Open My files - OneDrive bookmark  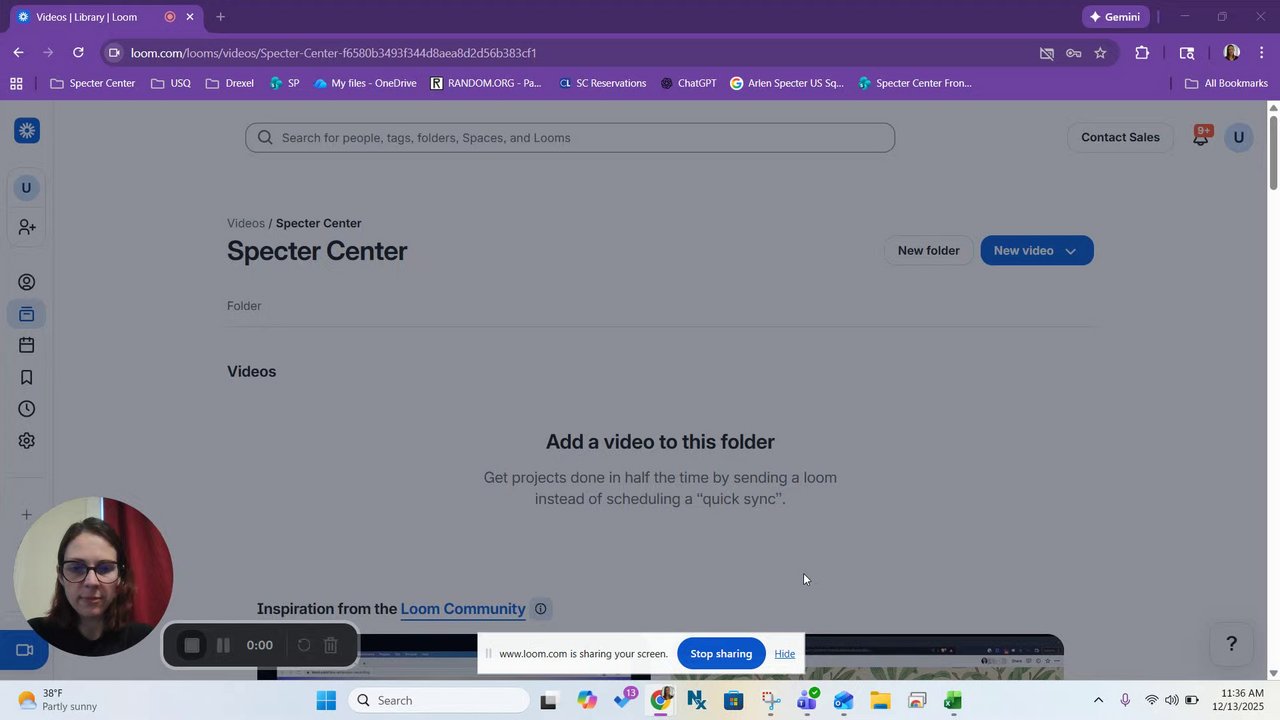[x=365, y=83]
